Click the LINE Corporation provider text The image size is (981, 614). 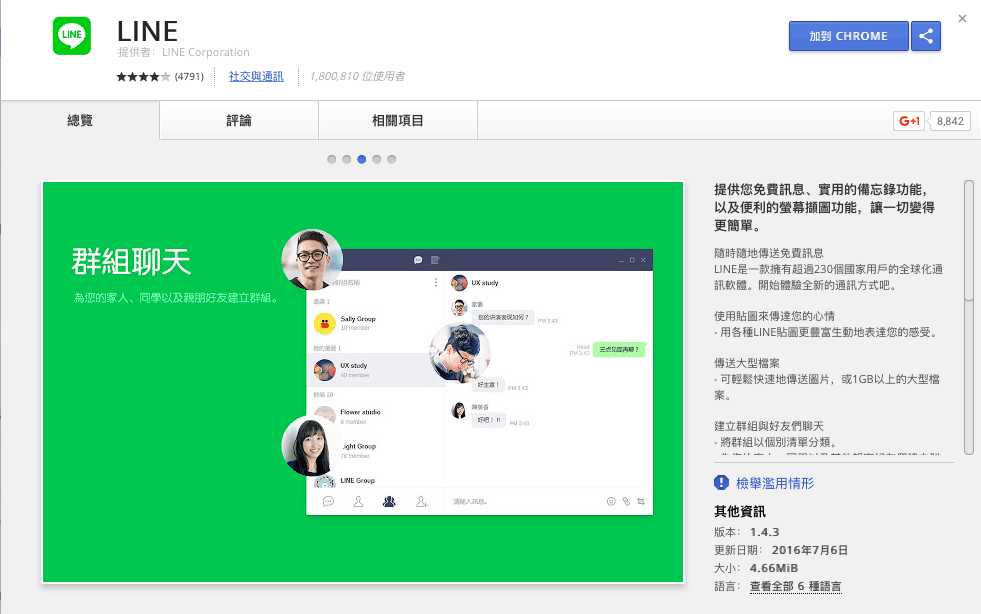click(206, 53)
